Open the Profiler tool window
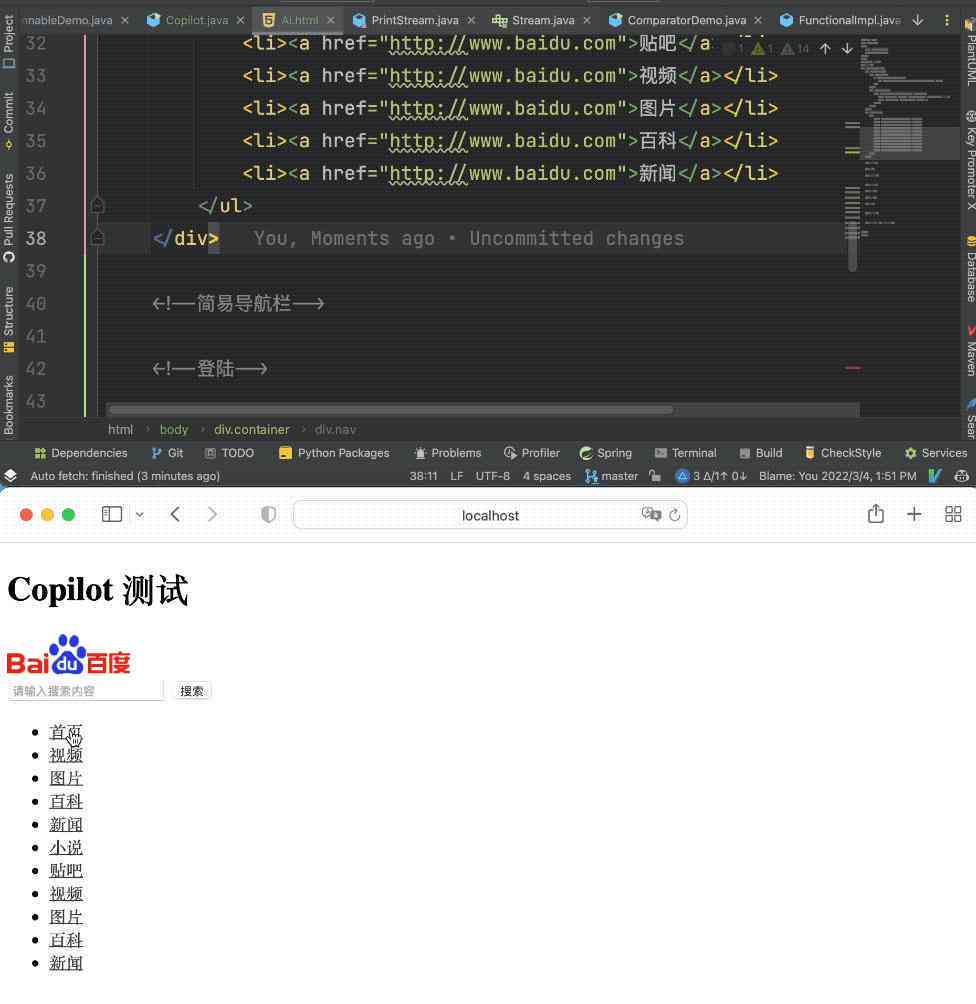Screen dimensions: 976x1004 pyautogui.click(x=532, y=453)
